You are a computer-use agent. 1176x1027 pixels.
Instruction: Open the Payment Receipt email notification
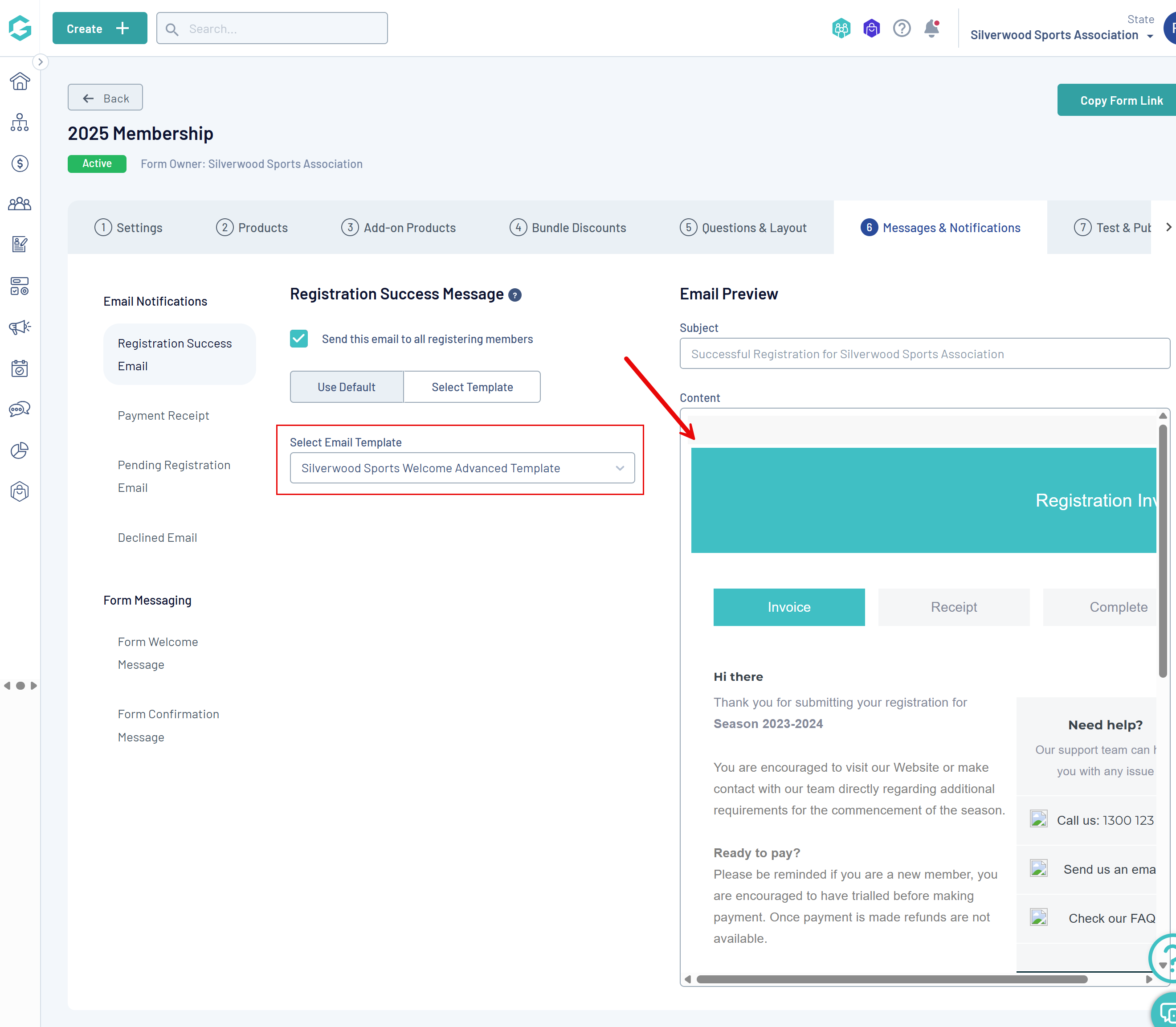coord(163,416)
